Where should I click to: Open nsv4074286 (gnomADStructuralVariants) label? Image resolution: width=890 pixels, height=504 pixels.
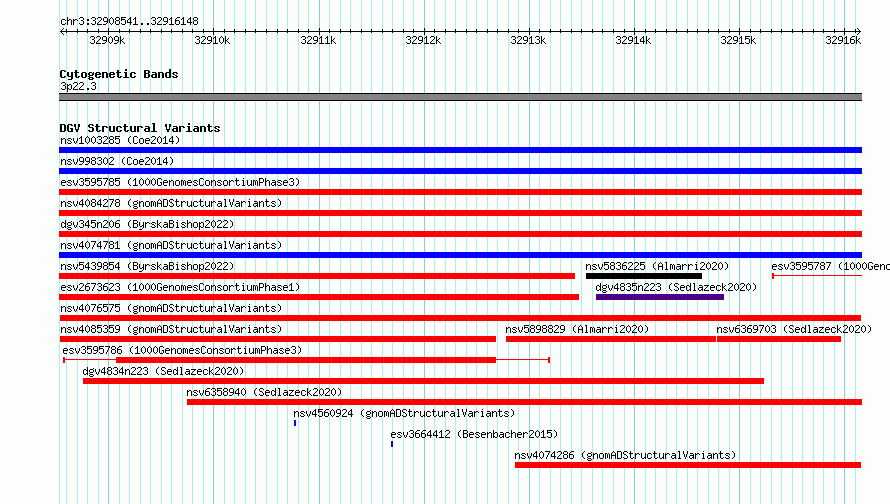pos(625,455)
